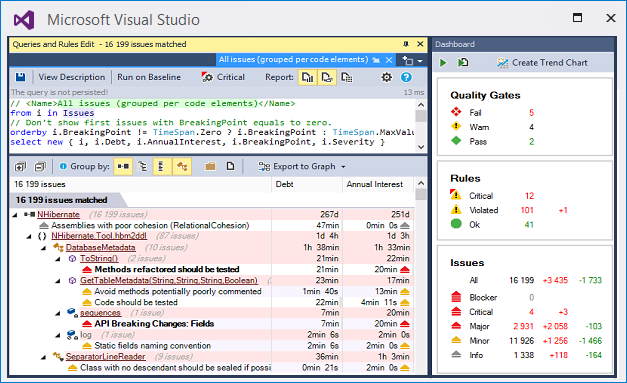This screenshot has height=383, width=627.
Task: Click the red Critical issues icon in Issues
Action: point(456,311)
